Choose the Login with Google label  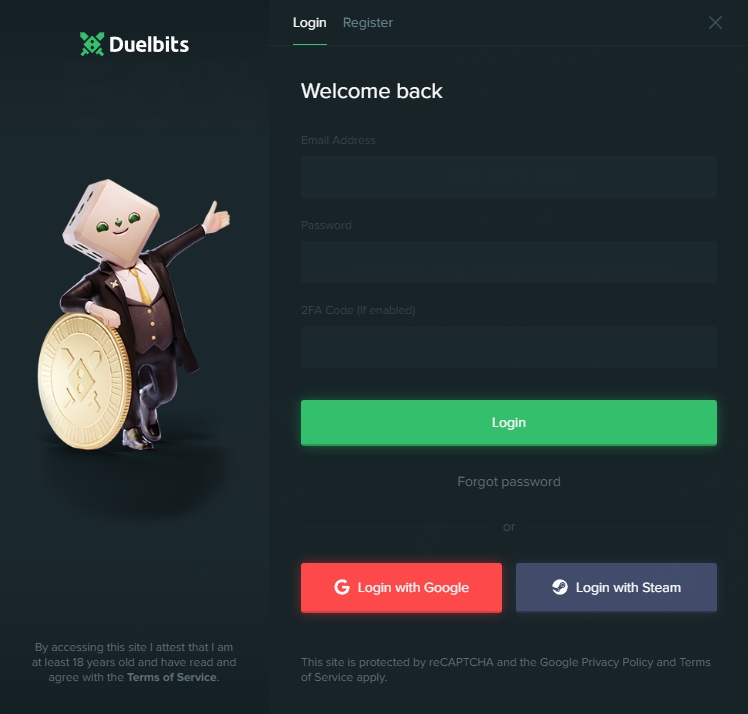point(413,588)
